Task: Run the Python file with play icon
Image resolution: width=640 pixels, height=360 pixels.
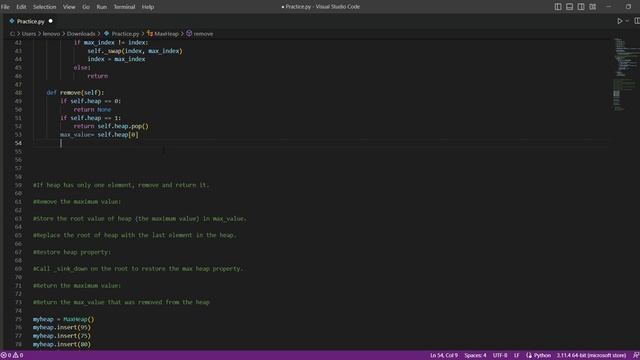Action: tap(620, 21)
